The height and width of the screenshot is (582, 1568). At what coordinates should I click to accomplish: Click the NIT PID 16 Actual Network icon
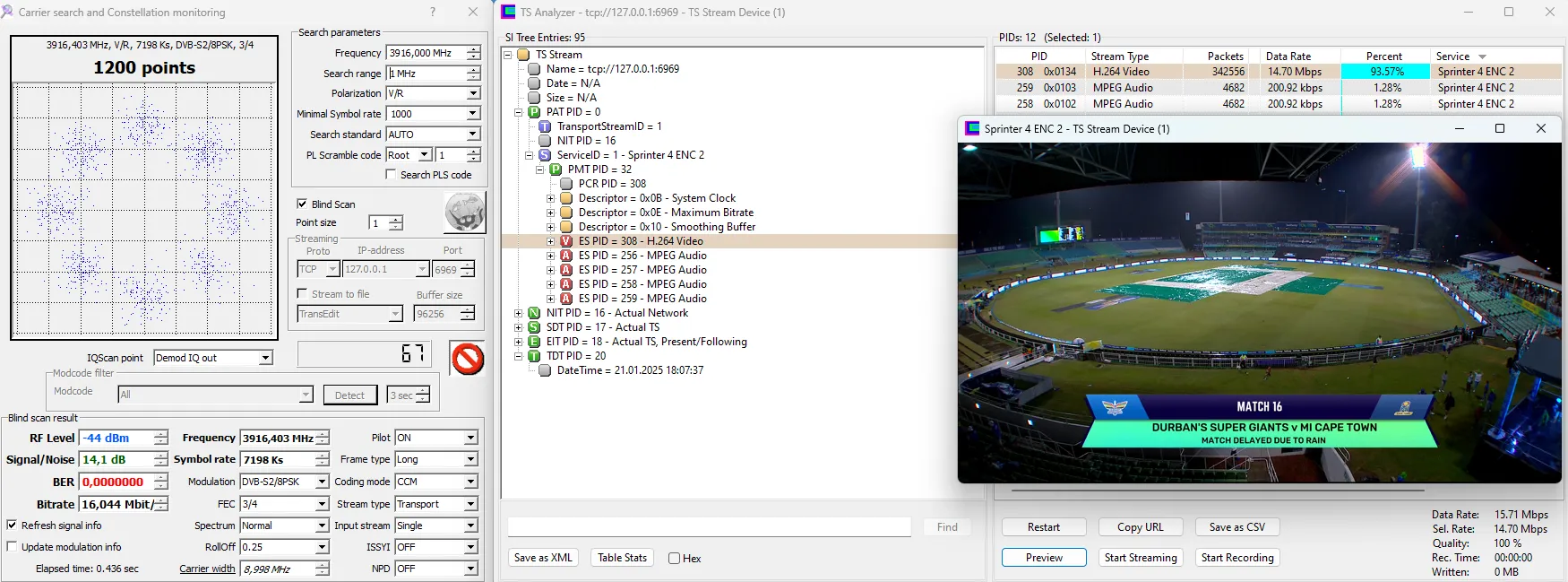tap(534, 313)
